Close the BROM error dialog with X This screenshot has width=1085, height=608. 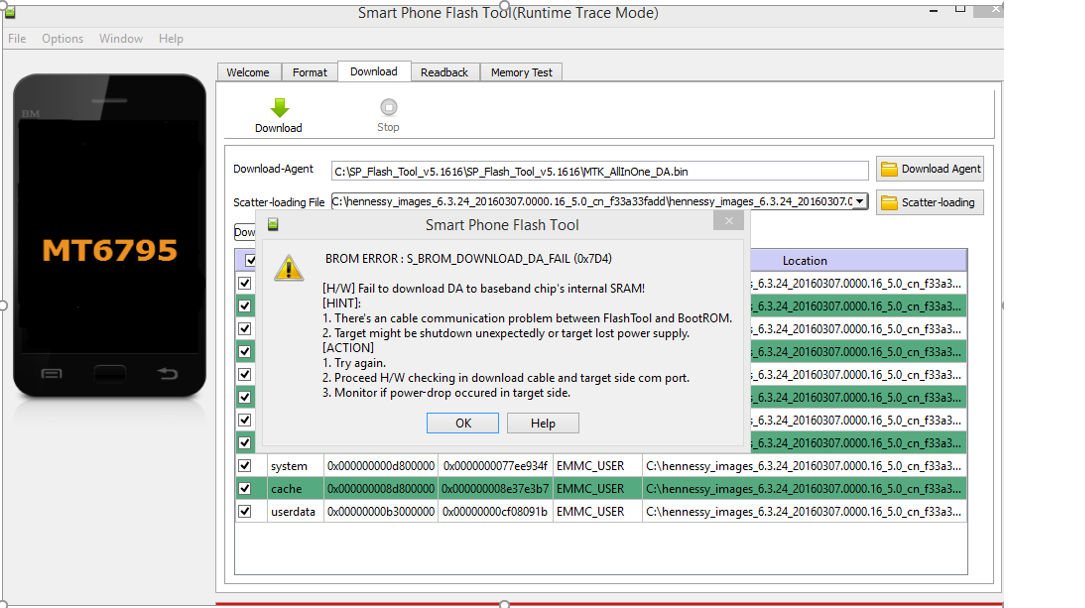728,221
